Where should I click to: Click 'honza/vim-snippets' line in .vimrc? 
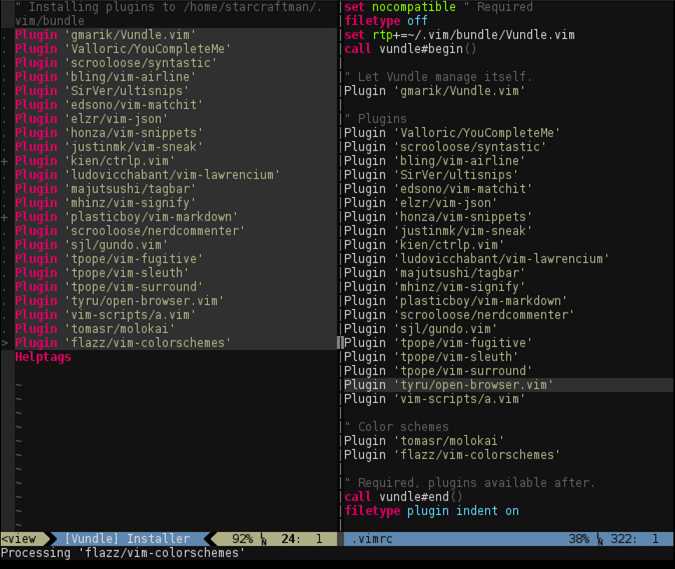coord(438,216)
